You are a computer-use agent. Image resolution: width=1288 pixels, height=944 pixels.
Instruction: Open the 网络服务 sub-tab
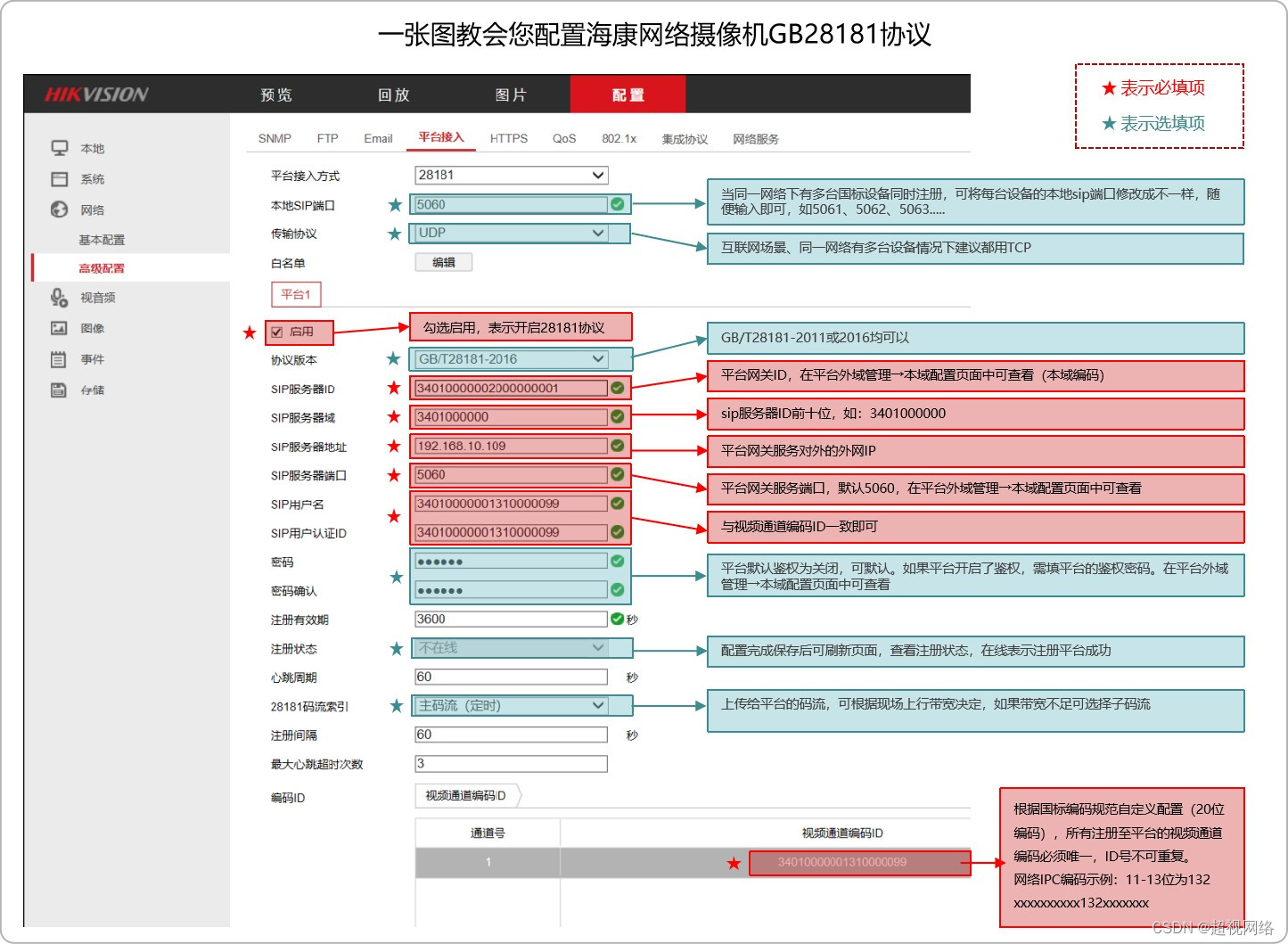click(x=756, y=139)
